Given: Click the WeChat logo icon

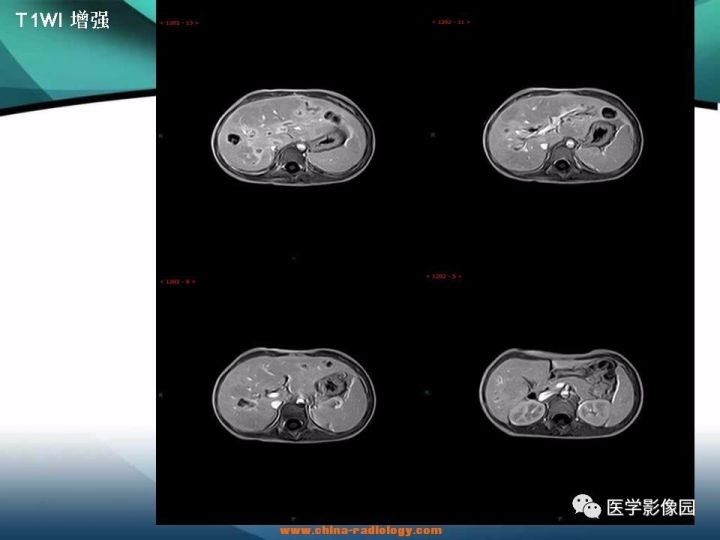Looking at the screenshot, I should pos(586,506).
